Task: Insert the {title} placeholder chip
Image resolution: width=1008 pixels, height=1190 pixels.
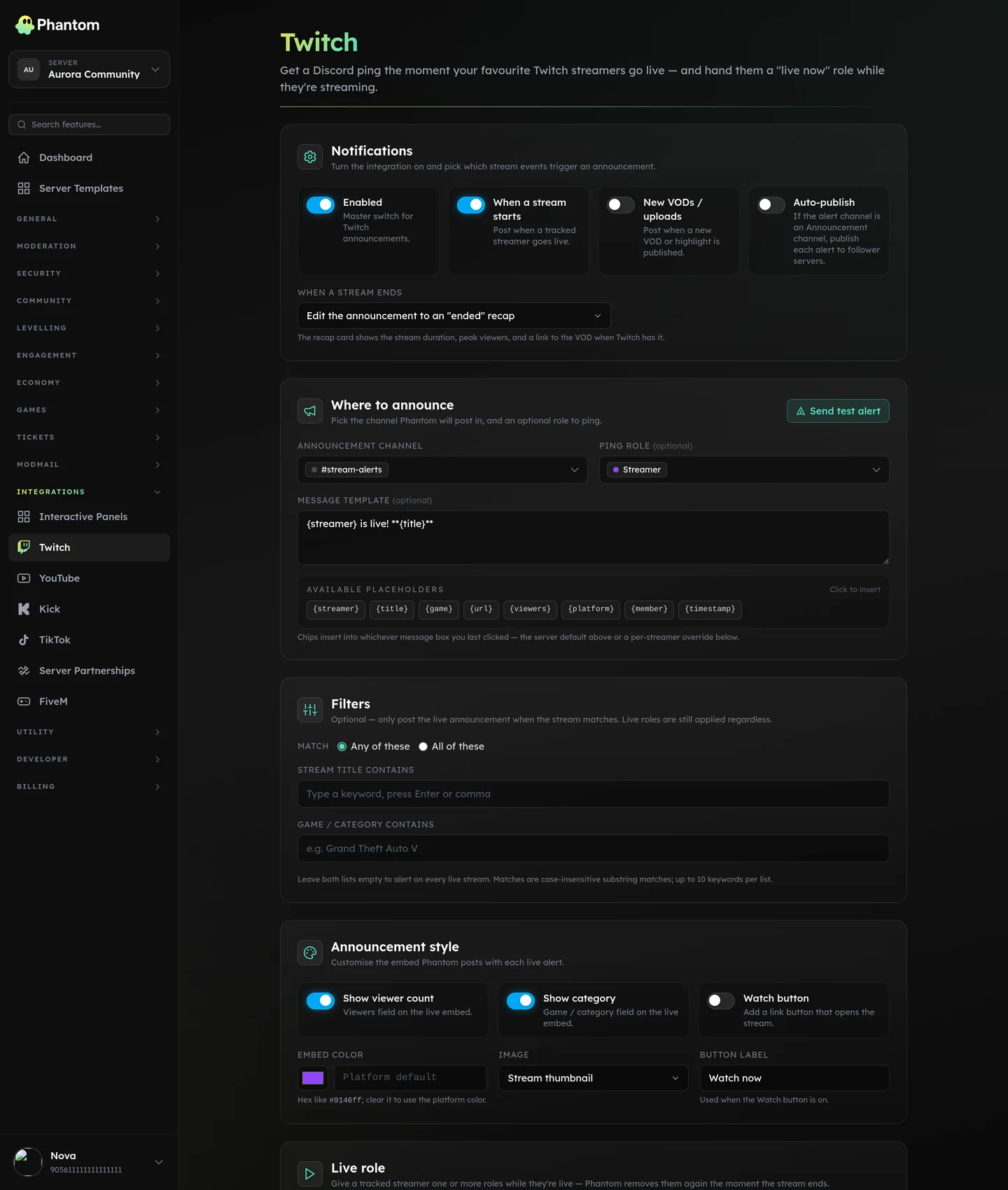Action: (x=392, y=610)
